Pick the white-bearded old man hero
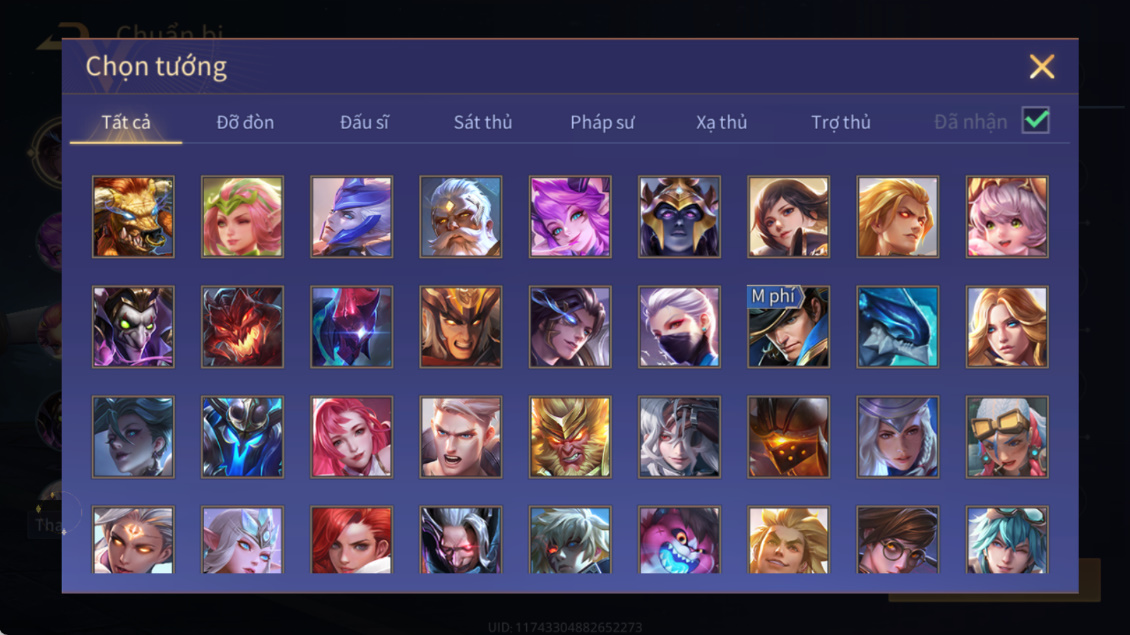Viewport: 1130px width, 635px height. (461, 217)
